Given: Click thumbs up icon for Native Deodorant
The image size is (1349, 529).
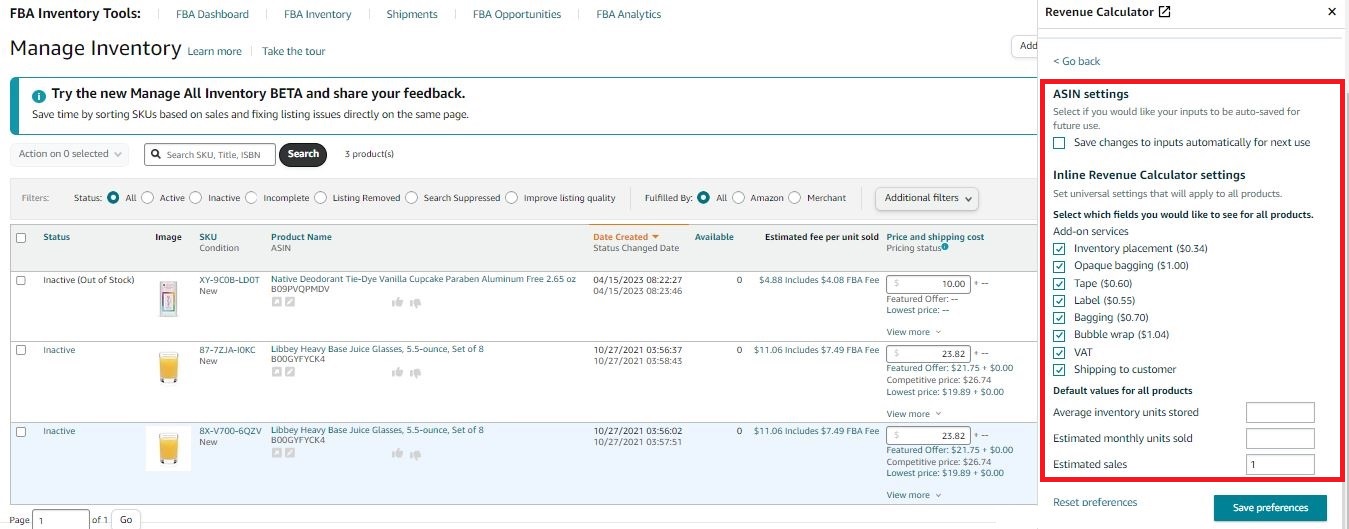Looking at the screenshot, I should point(397,301).
